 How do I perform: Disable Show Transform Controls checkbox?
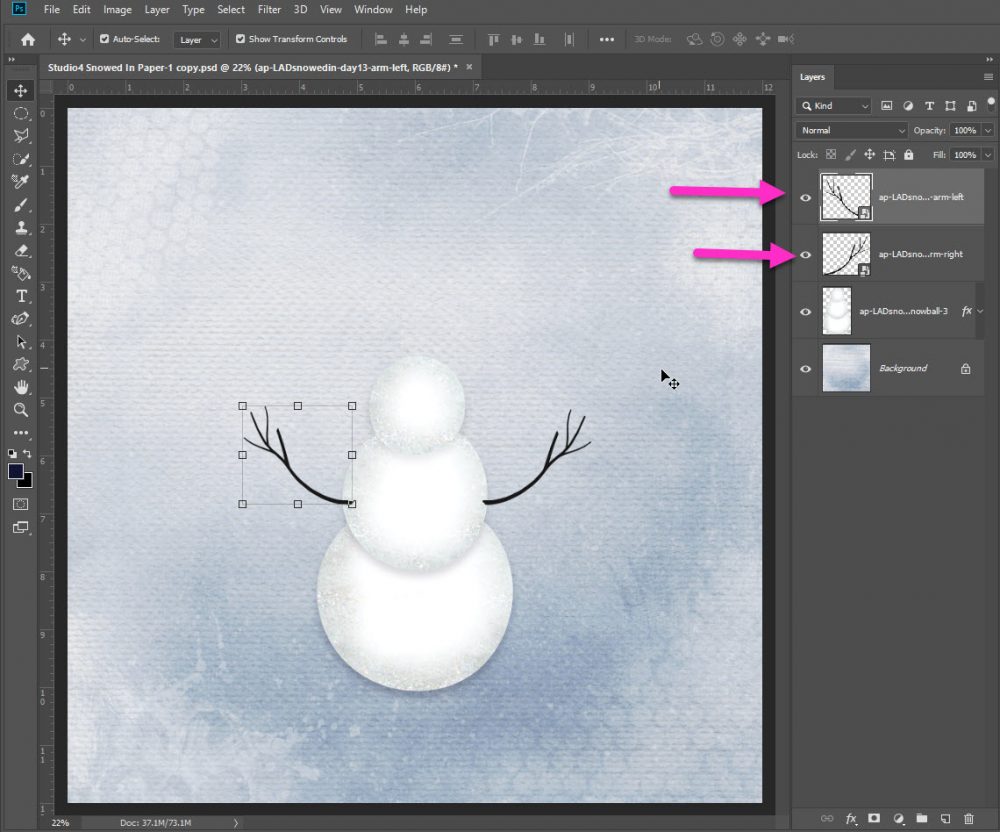click(240, 39)
